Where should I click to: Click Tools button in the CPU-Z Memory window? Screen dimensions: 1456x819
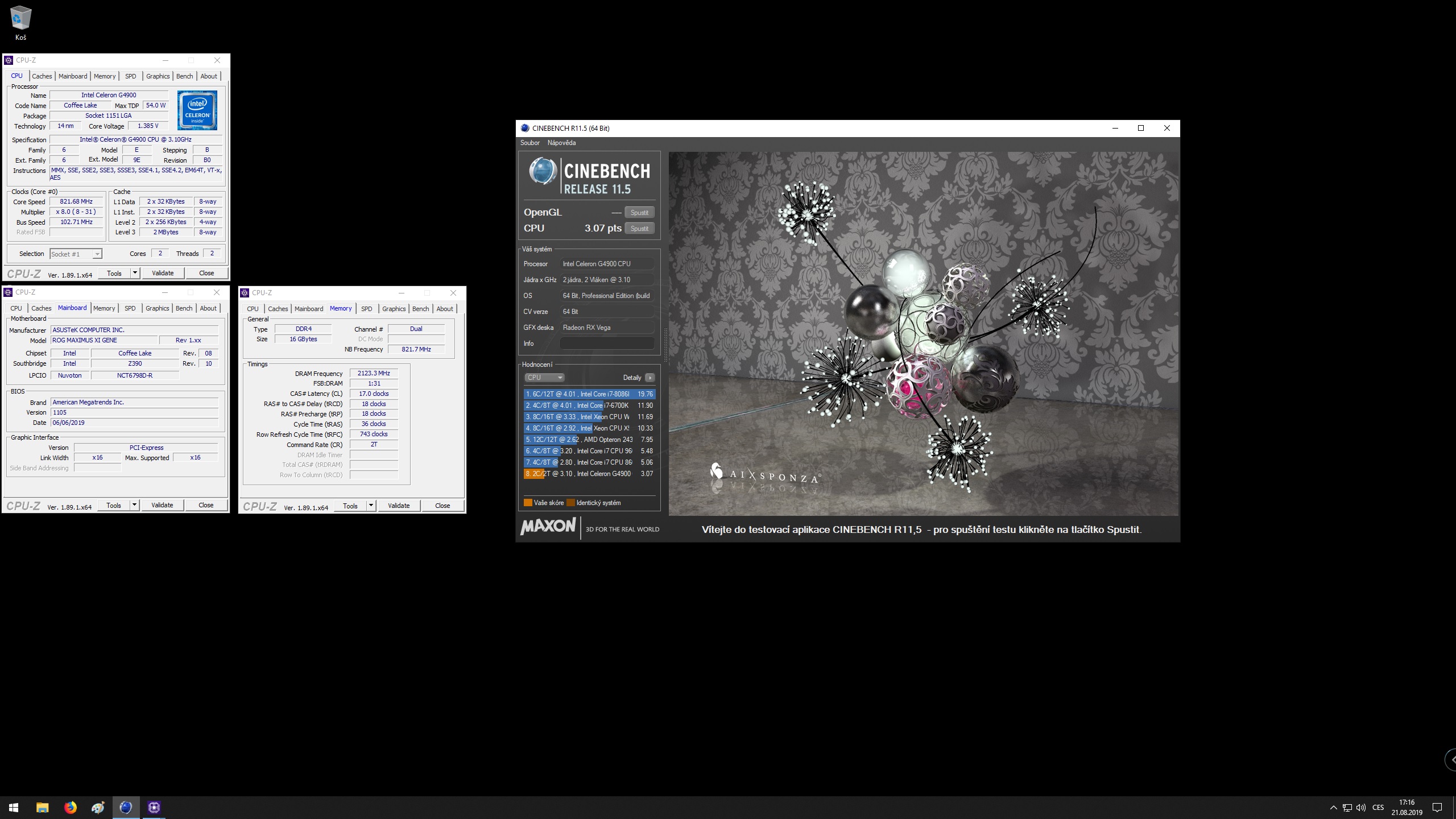point(350,506)
